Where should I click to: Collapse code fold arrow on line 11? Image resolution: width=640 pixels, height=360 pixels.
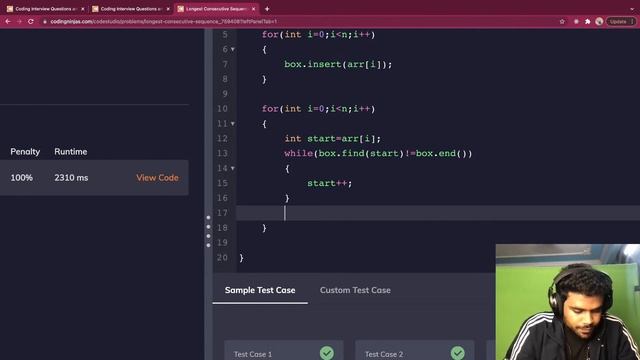(233, 124)
